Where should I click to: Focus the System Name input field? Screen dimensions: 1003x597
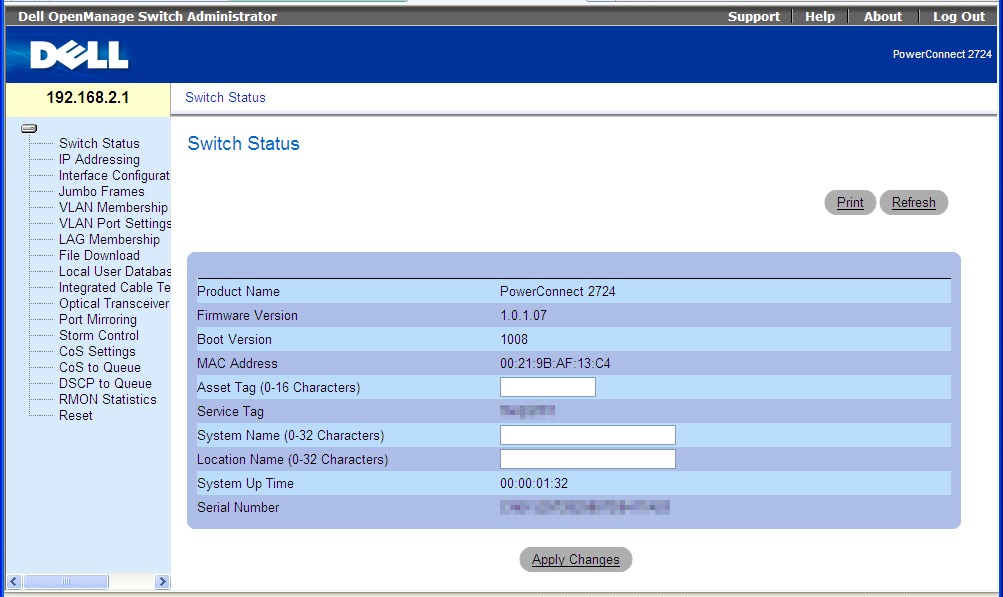pyautogui.click(x=587, y=435)
